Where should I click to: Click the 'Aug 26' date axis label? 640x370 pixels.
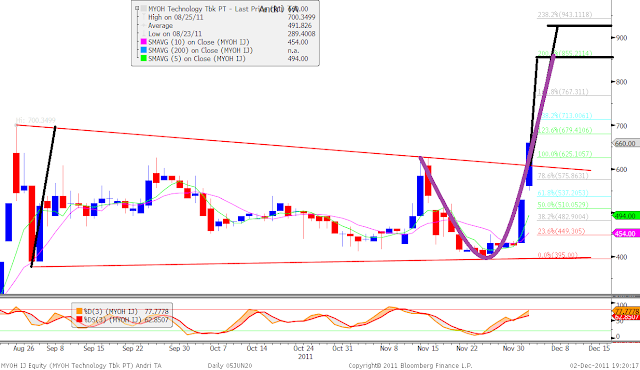pos(24,348)
